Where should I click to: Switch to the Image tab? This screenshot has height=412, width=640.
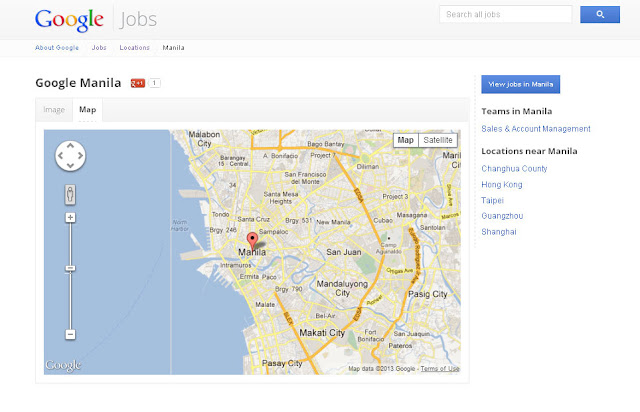click(54, 109)
